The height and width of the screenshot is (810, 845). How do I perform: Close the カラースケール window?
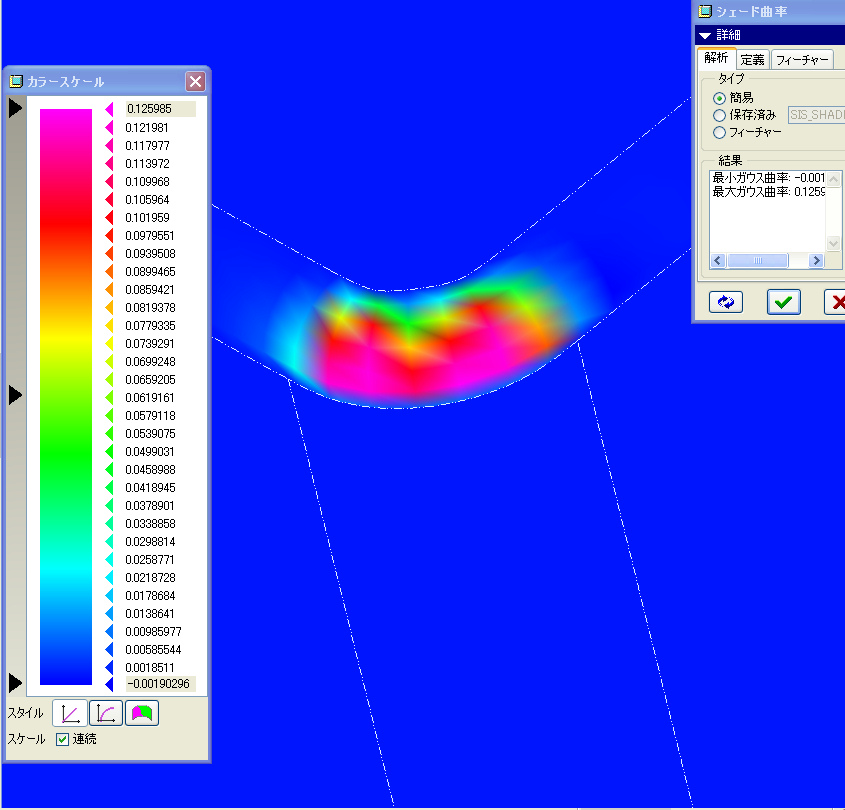195,82
